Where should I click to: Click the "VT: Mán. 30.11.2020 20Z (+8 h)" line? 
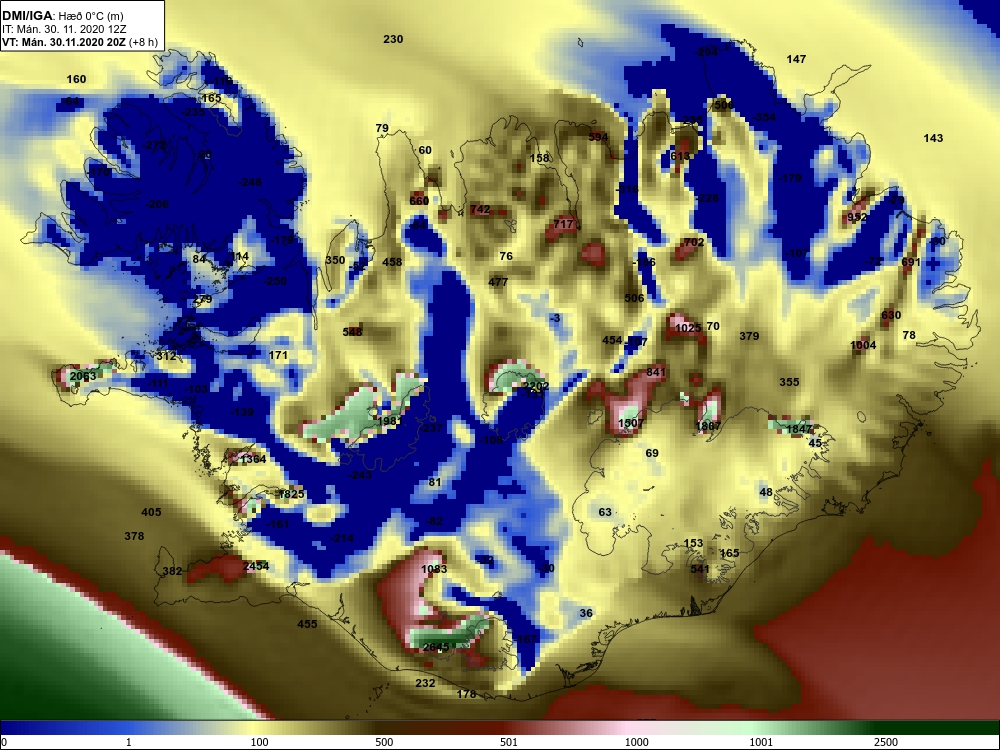(x=80, y=42)
